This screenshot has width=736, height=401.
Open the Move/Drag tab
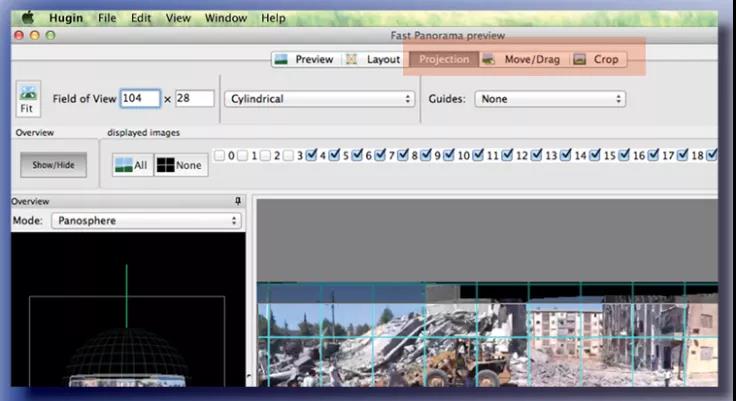[x=521, y=59]
